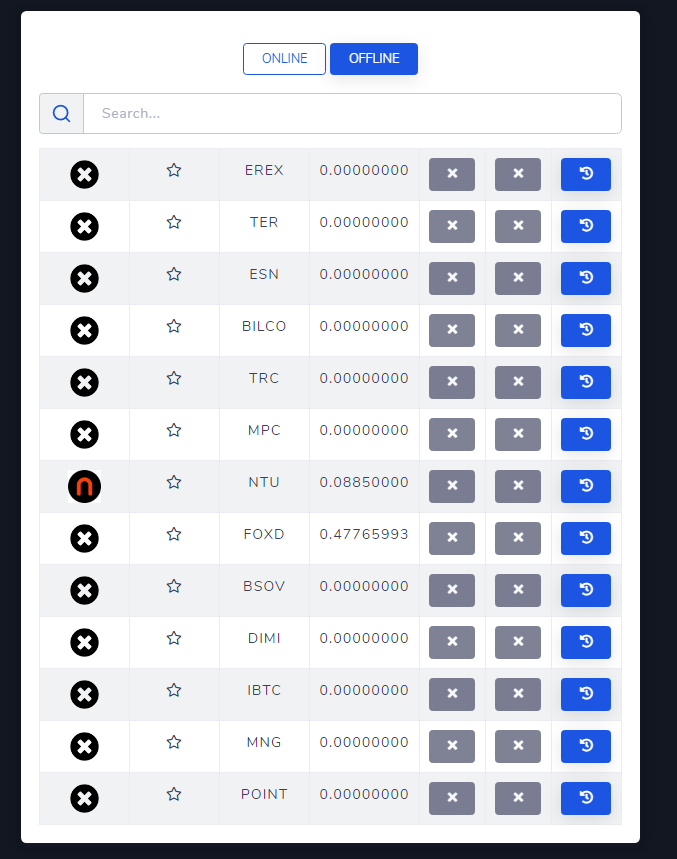Toggle the star for NTU

tap(174, 483)
